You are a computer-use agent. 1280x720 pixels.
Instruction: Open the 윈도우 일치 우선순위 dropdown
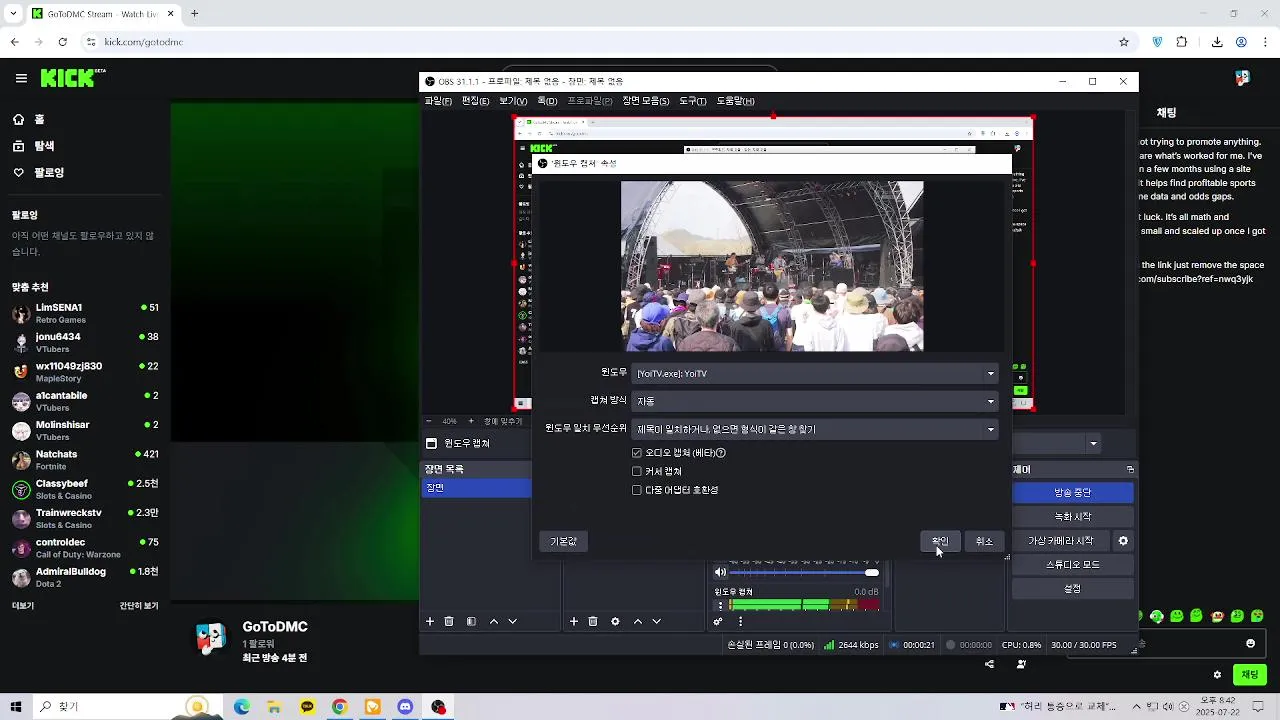pos(815,429)
